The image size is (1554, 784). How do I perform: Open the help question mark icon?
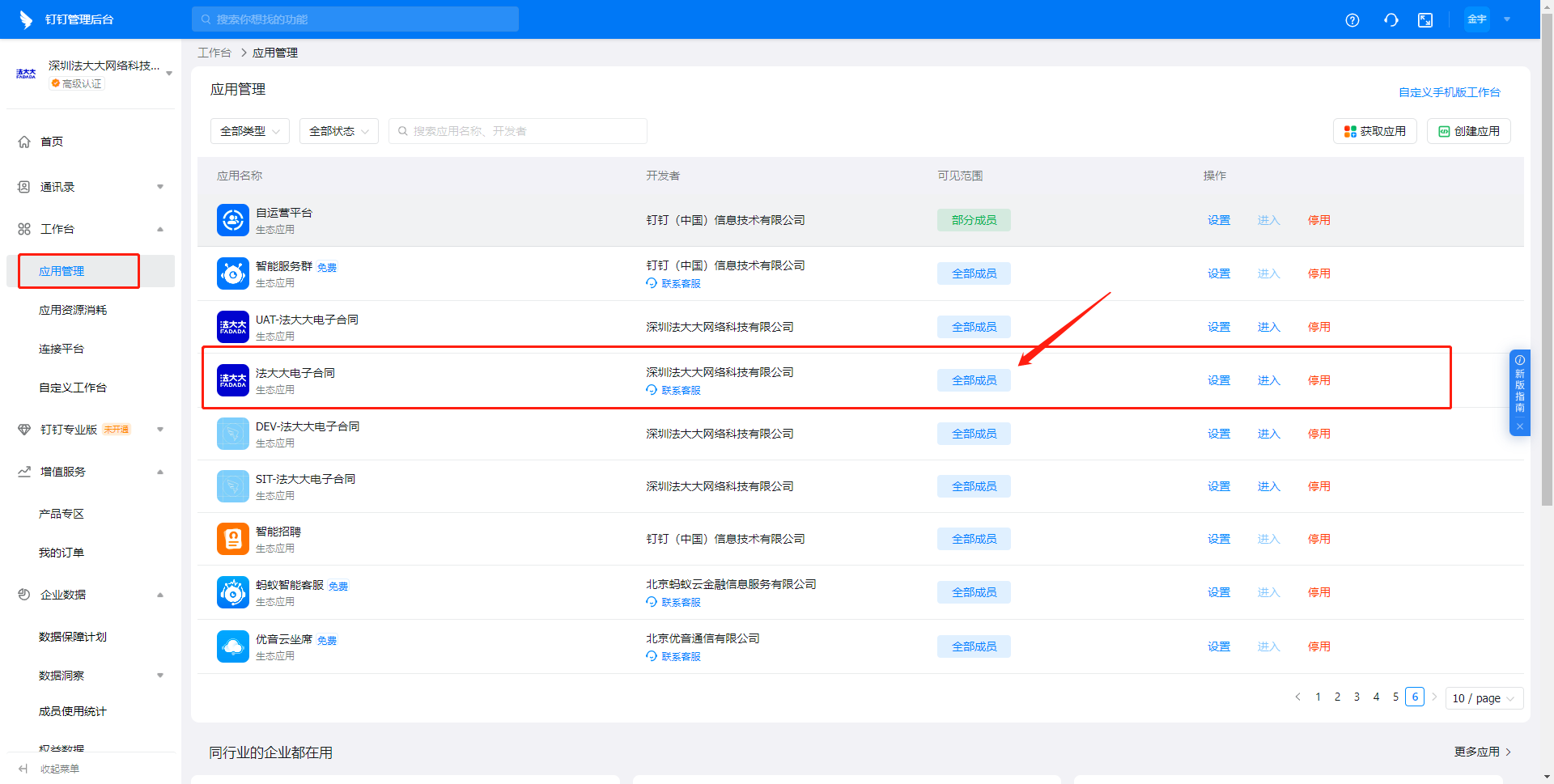1352,20
